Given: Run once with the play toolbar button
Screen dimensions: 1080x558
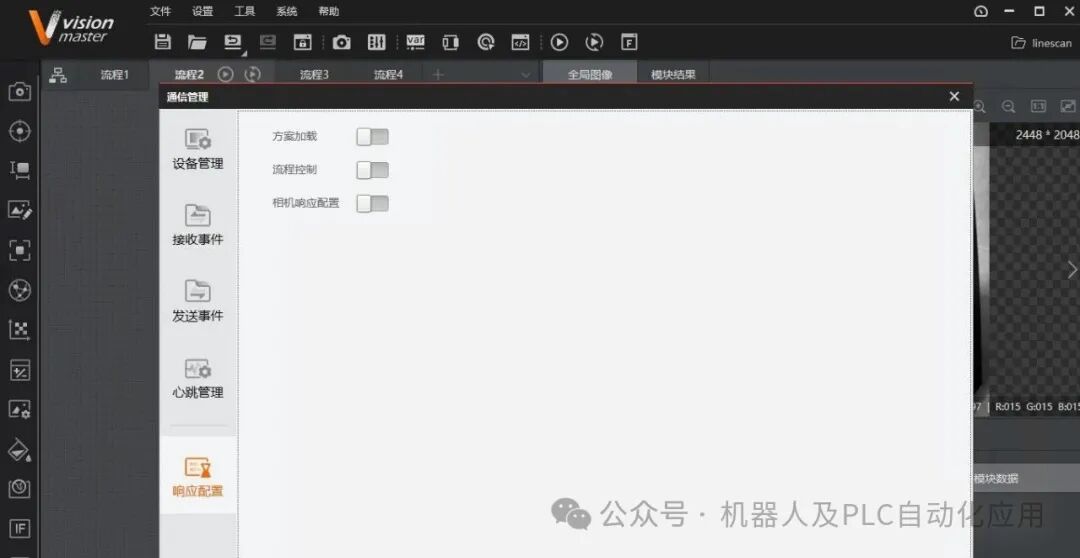Looking at the screenshot, I should [559, 43].
